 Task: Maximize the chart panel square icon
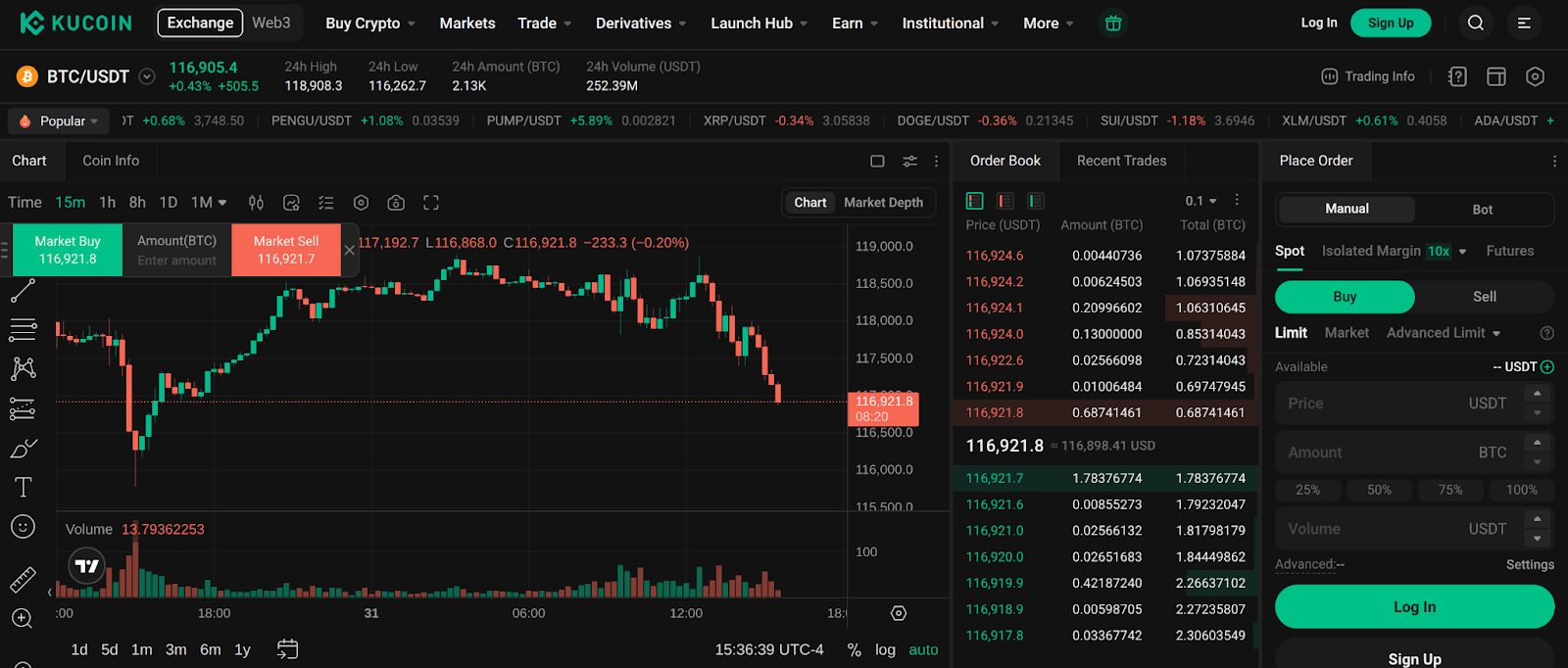(877, 161)
